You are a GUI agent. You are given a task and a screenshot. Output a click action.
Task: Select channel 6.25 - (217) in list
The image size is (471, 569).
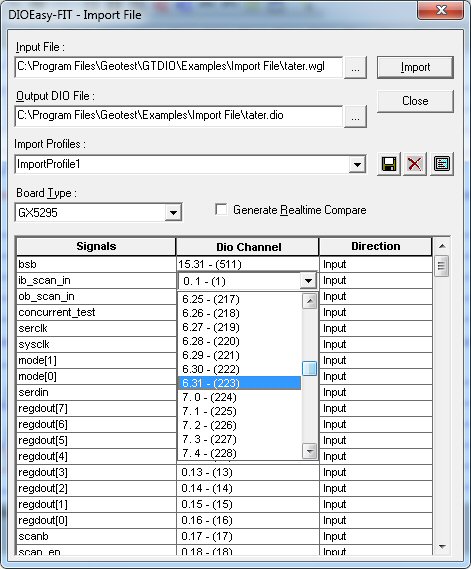tap(239, 299)
